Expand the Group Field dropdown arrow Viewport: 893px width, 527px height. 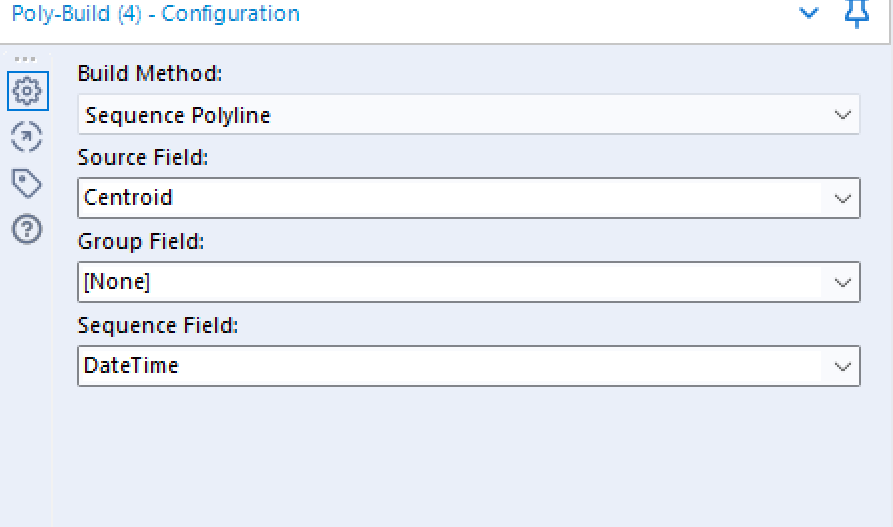[x=842, y=283]
